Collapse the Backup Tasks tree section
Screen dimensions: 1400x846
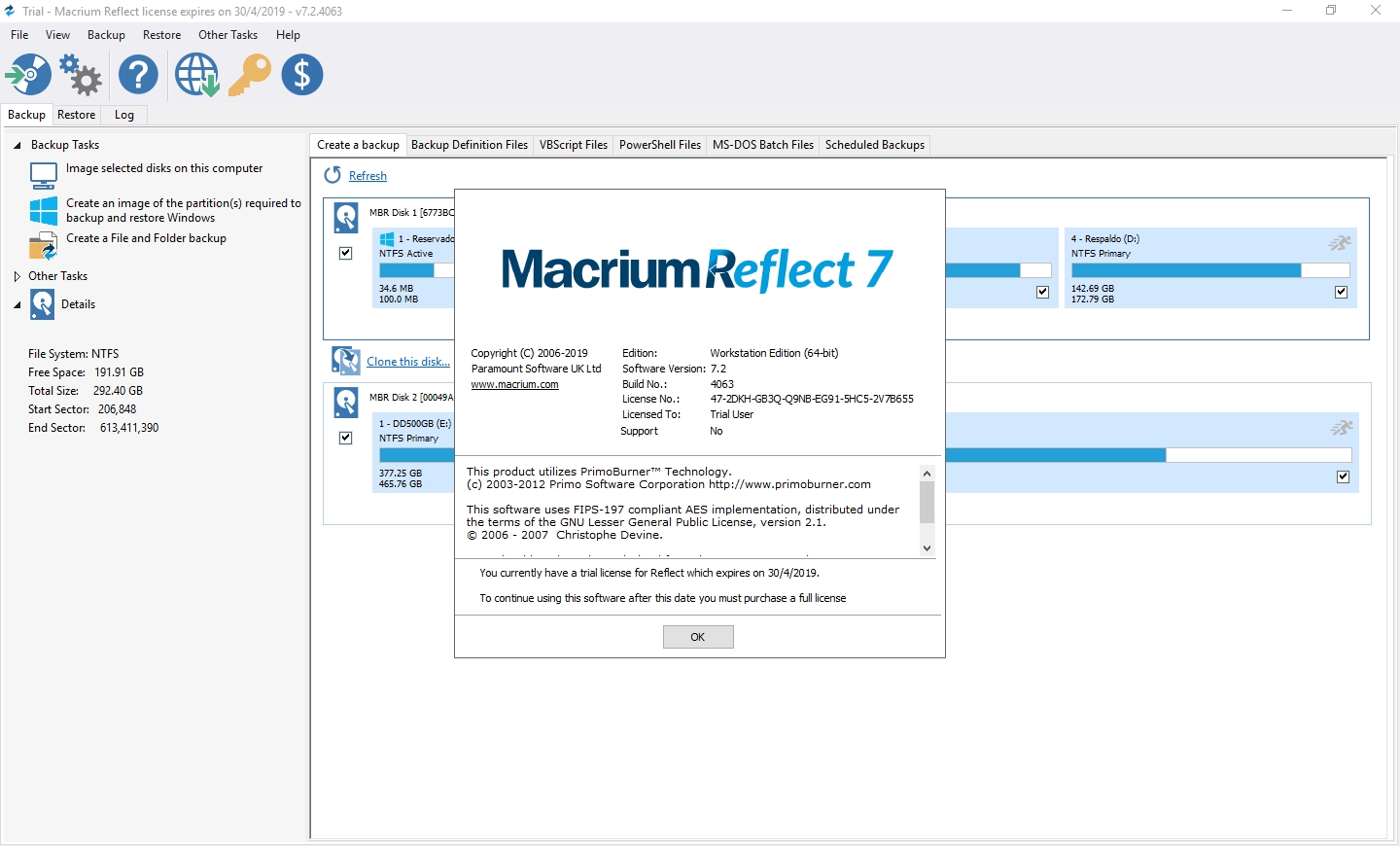coord(17,145)
